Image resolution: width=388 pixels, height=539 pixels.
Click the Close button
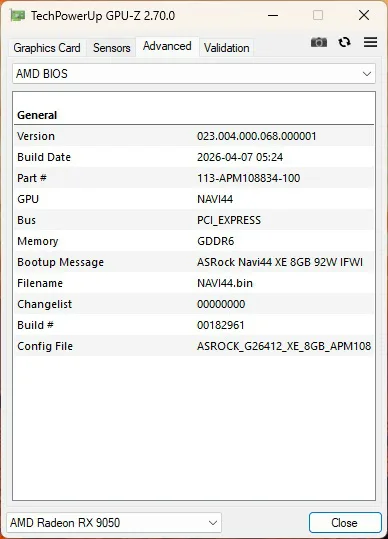point(345,523)
